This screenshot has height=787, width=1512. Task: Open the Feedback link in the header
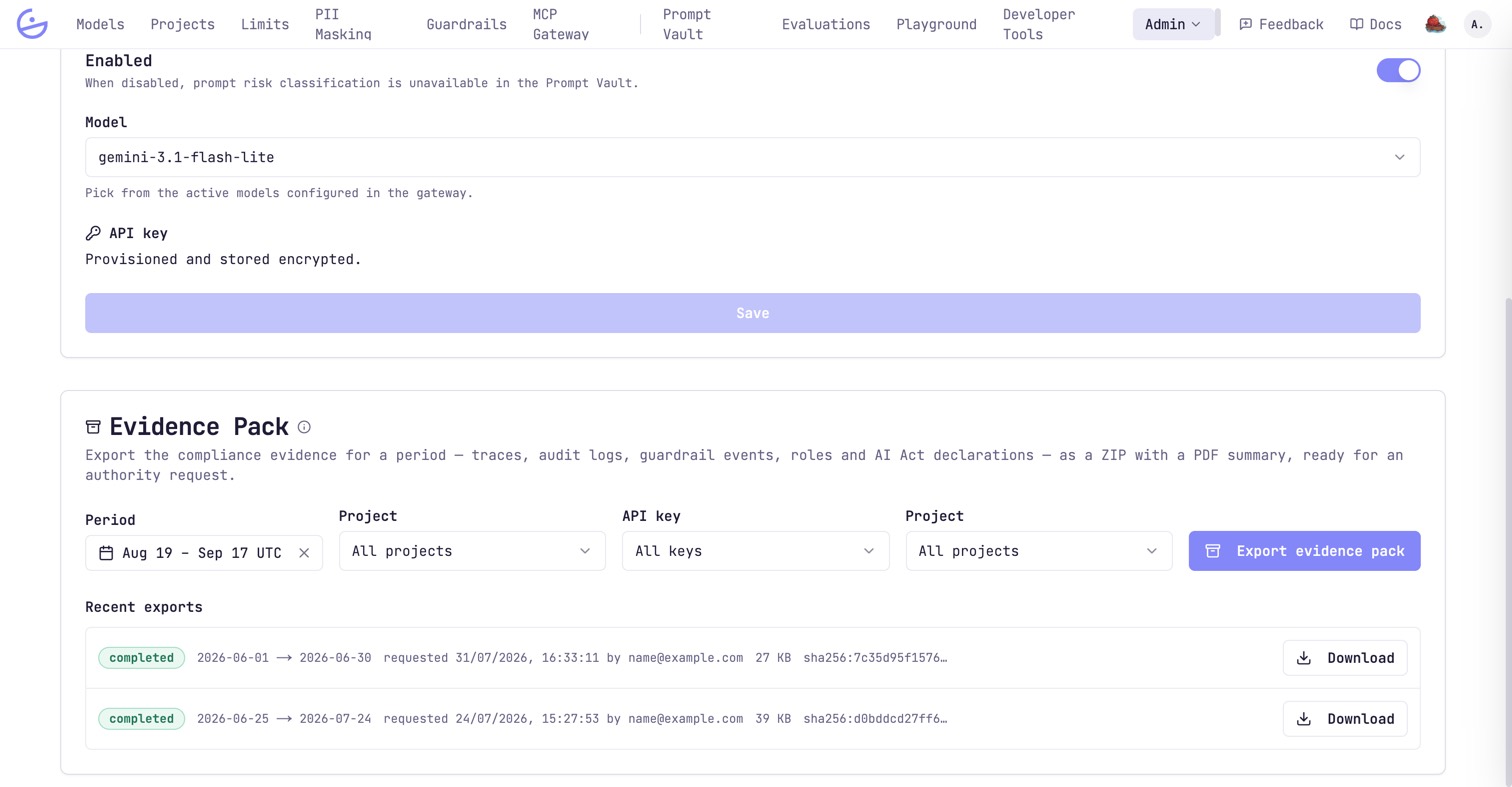click(1281, 24)
